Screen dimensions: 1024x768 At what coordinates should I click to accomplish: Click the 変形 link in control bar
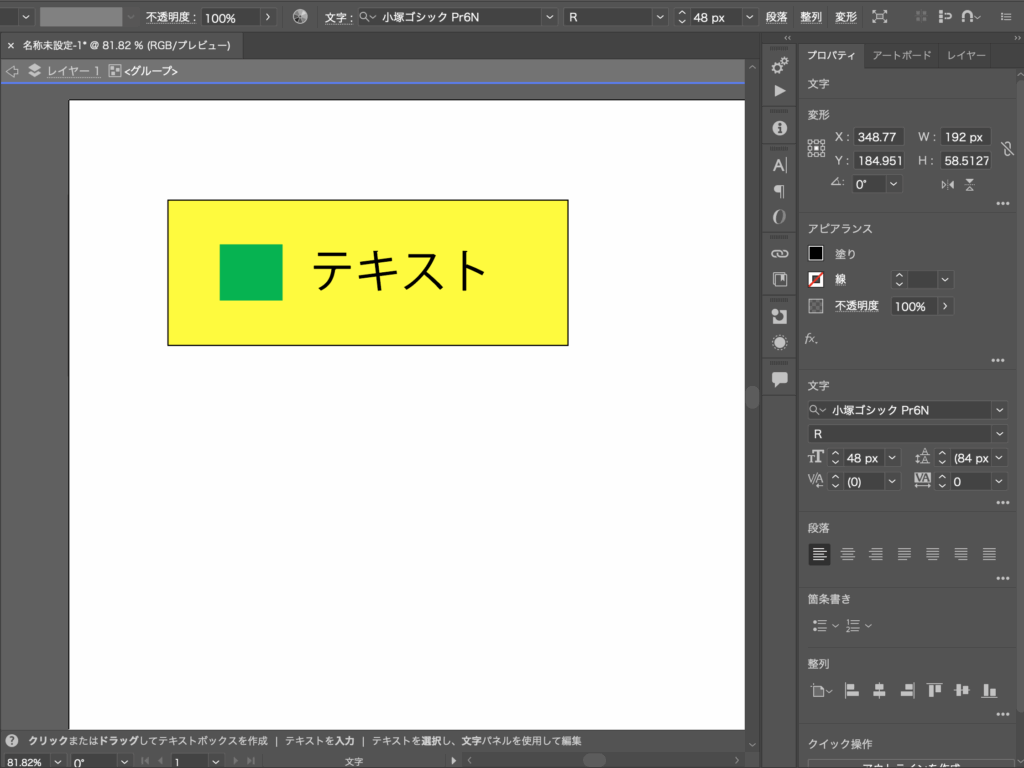pyautogui.click(x=846, y=17)
